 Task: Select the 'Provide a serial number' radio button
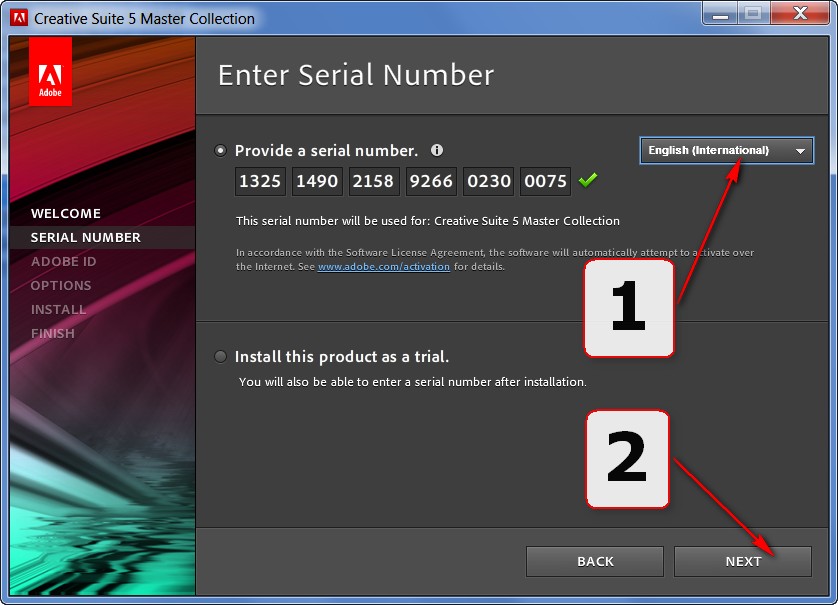(x=220, y=150)
